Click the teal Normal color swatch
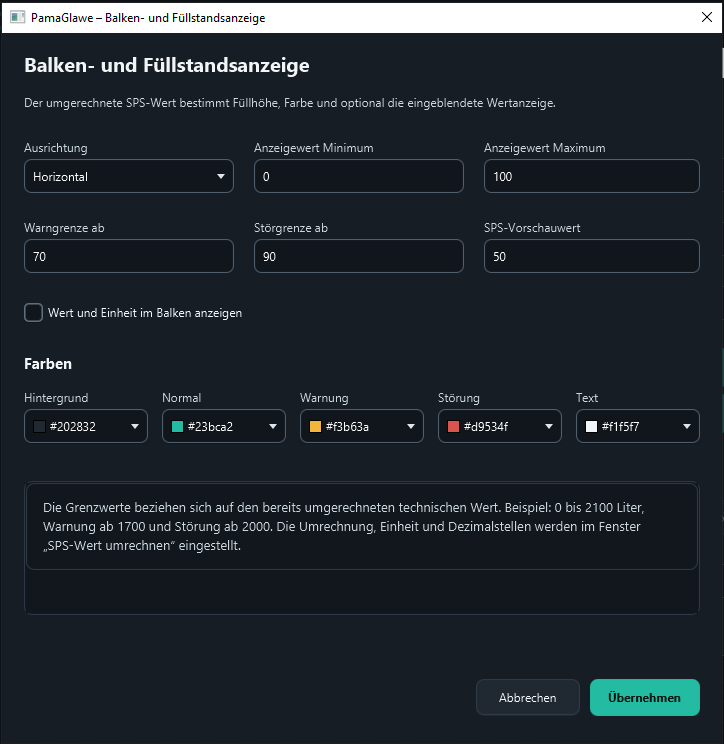This screenshot has height=744, width=724. tap(177, 427)
